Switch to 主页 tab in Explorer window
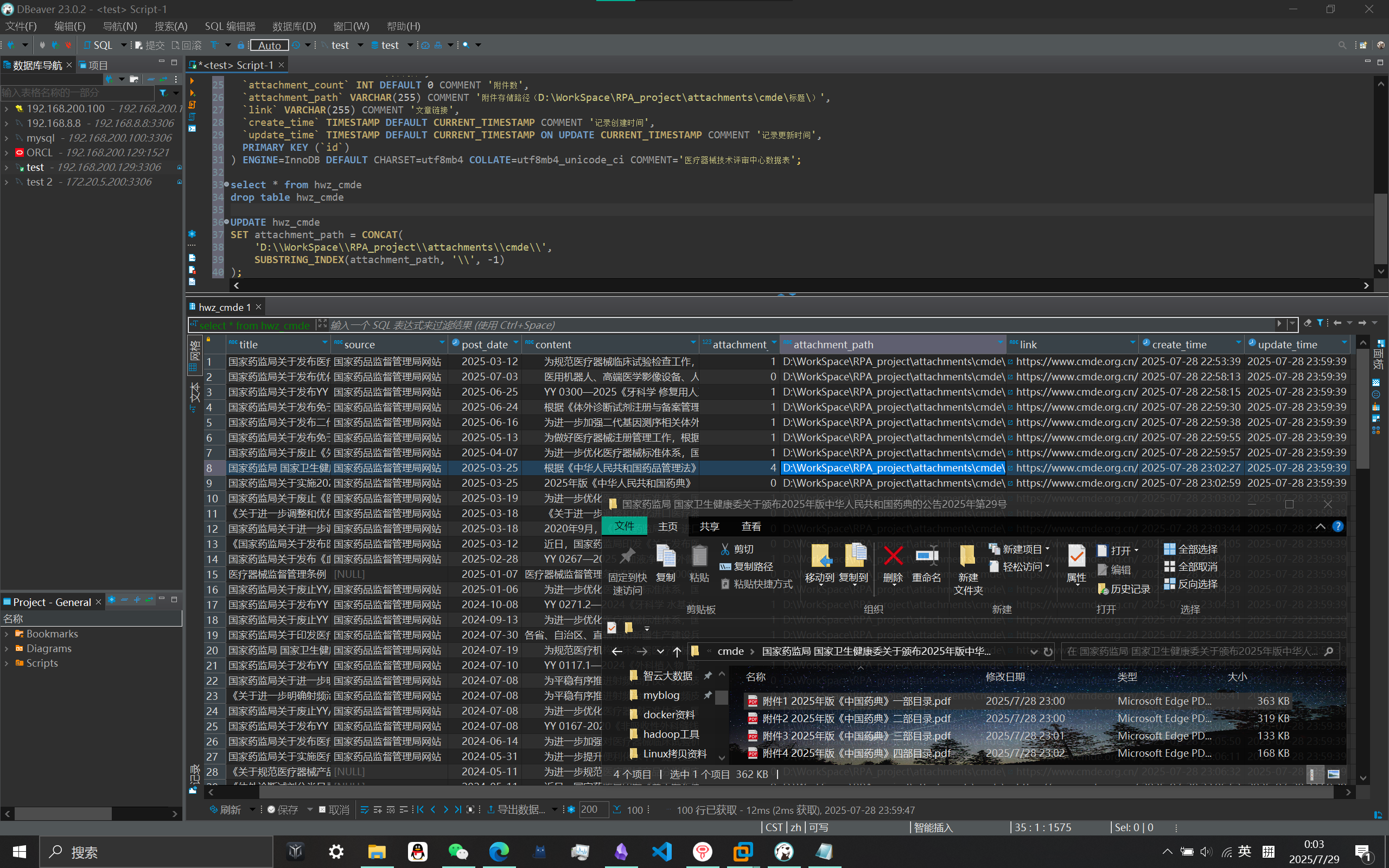The image size is (1389, 868). pyautogui.click(x=667, y=526)
